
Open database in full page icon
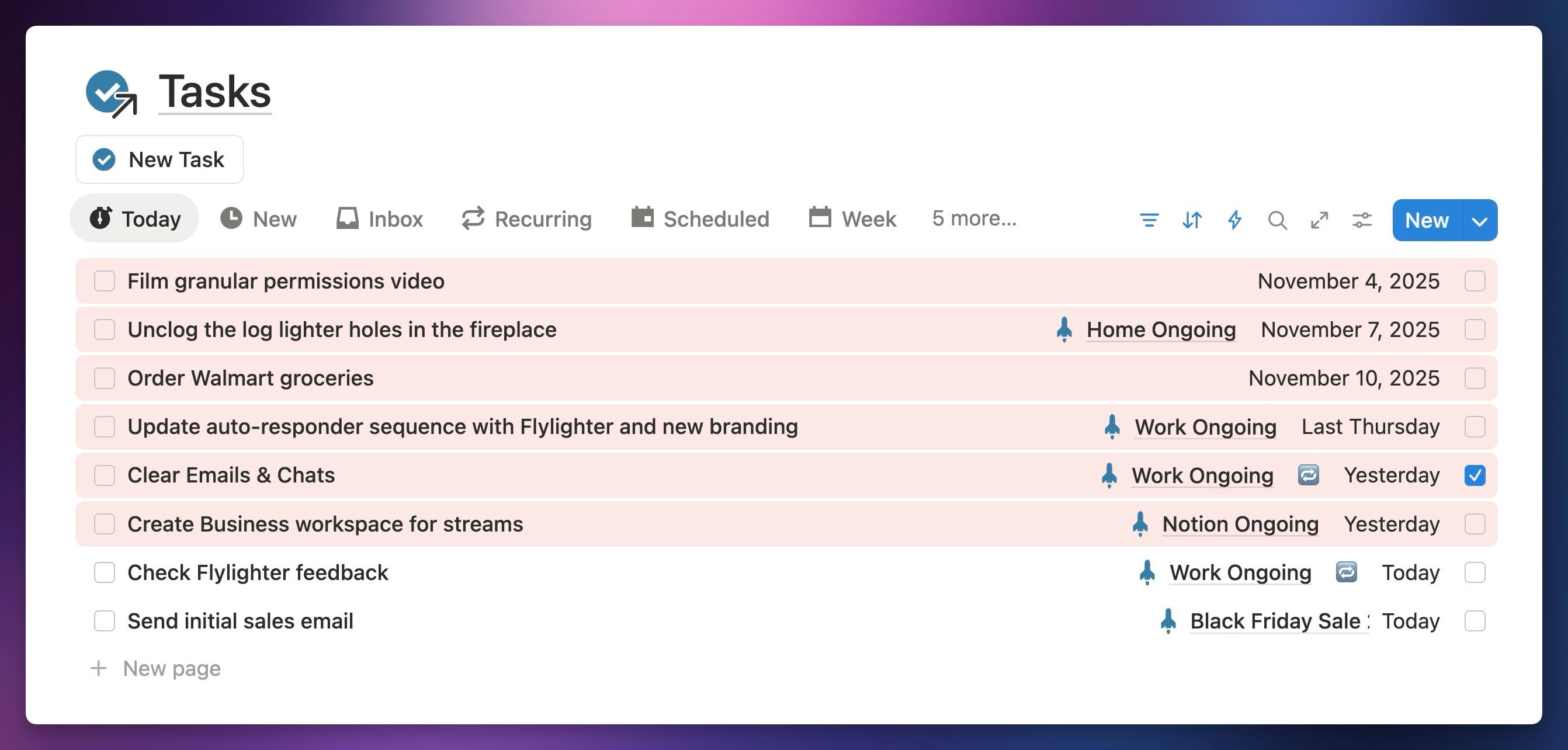(x=1319, y=220)
